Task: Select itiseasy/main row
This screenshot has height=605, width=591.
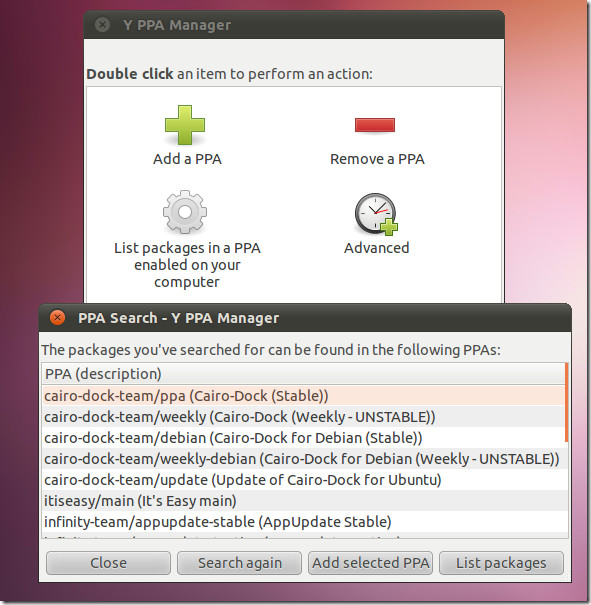Action: coord(303,501)
